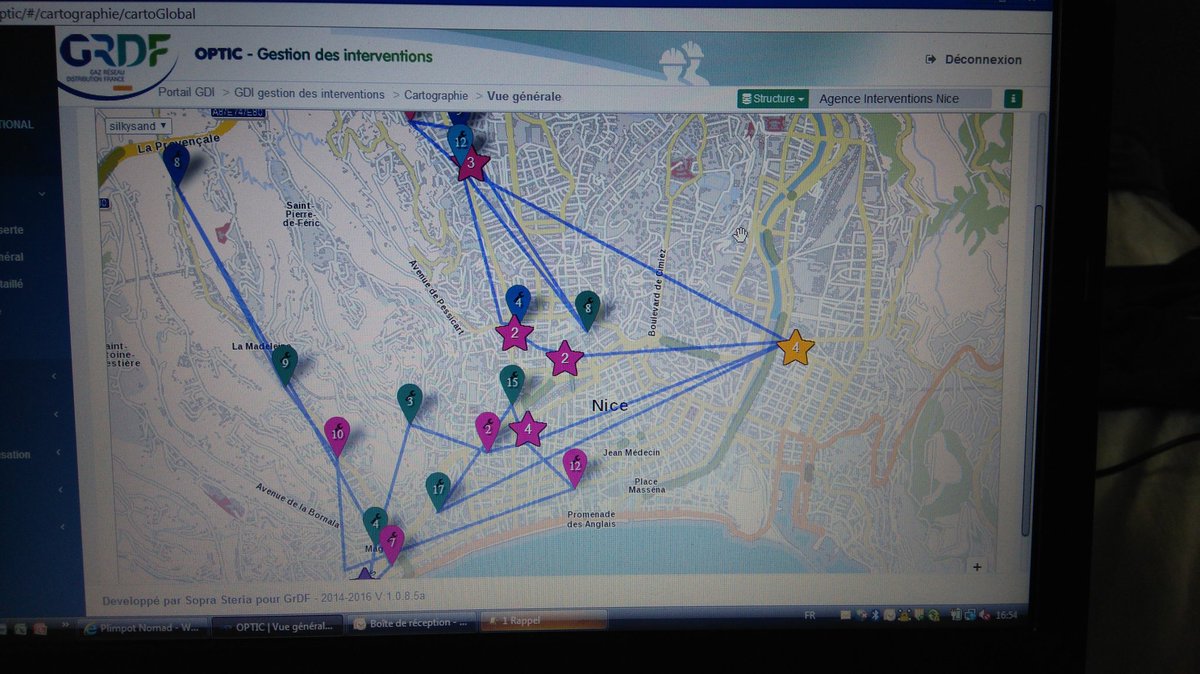
Task: Click the teal pin numbered 15 above Nice label
Action: tap(512, 381)
